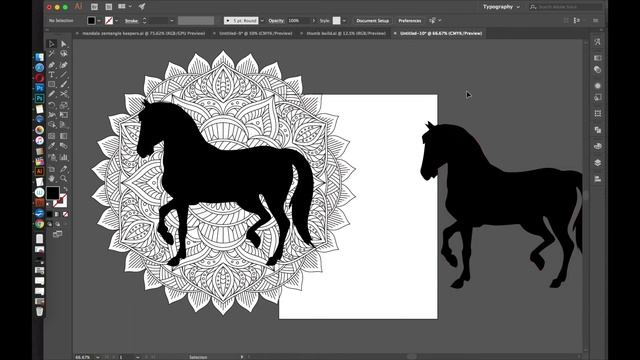Open the Stock icon in top bar

109,7
